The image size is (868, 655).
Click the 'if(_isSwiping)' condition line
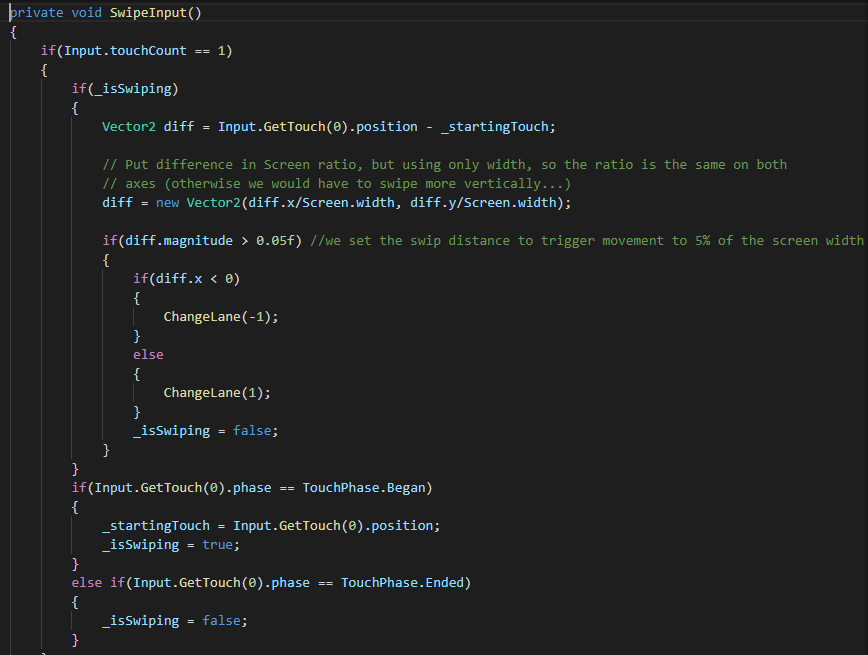[x=125, y=89]
